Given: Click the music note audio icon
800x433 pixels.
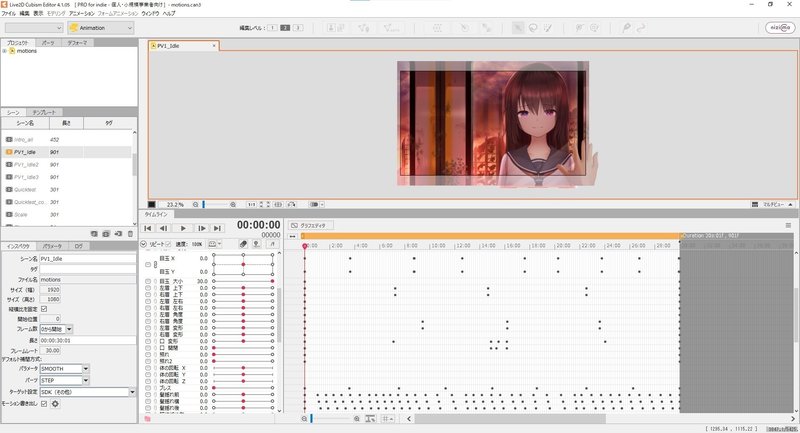Looking at the screenshot, I should click(273, 244).
